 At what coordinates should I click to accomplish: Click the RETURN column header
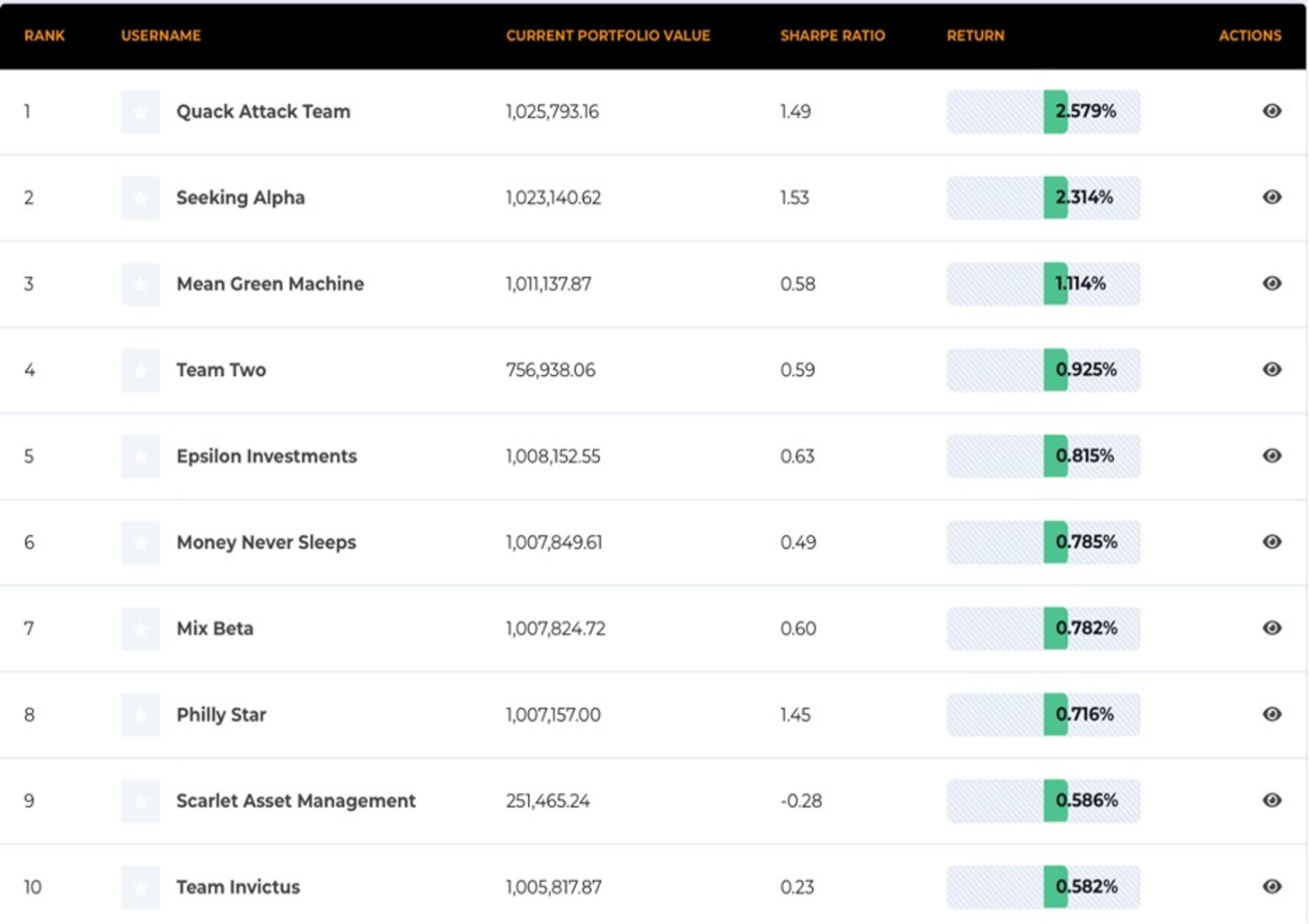(x=976, y=35)
